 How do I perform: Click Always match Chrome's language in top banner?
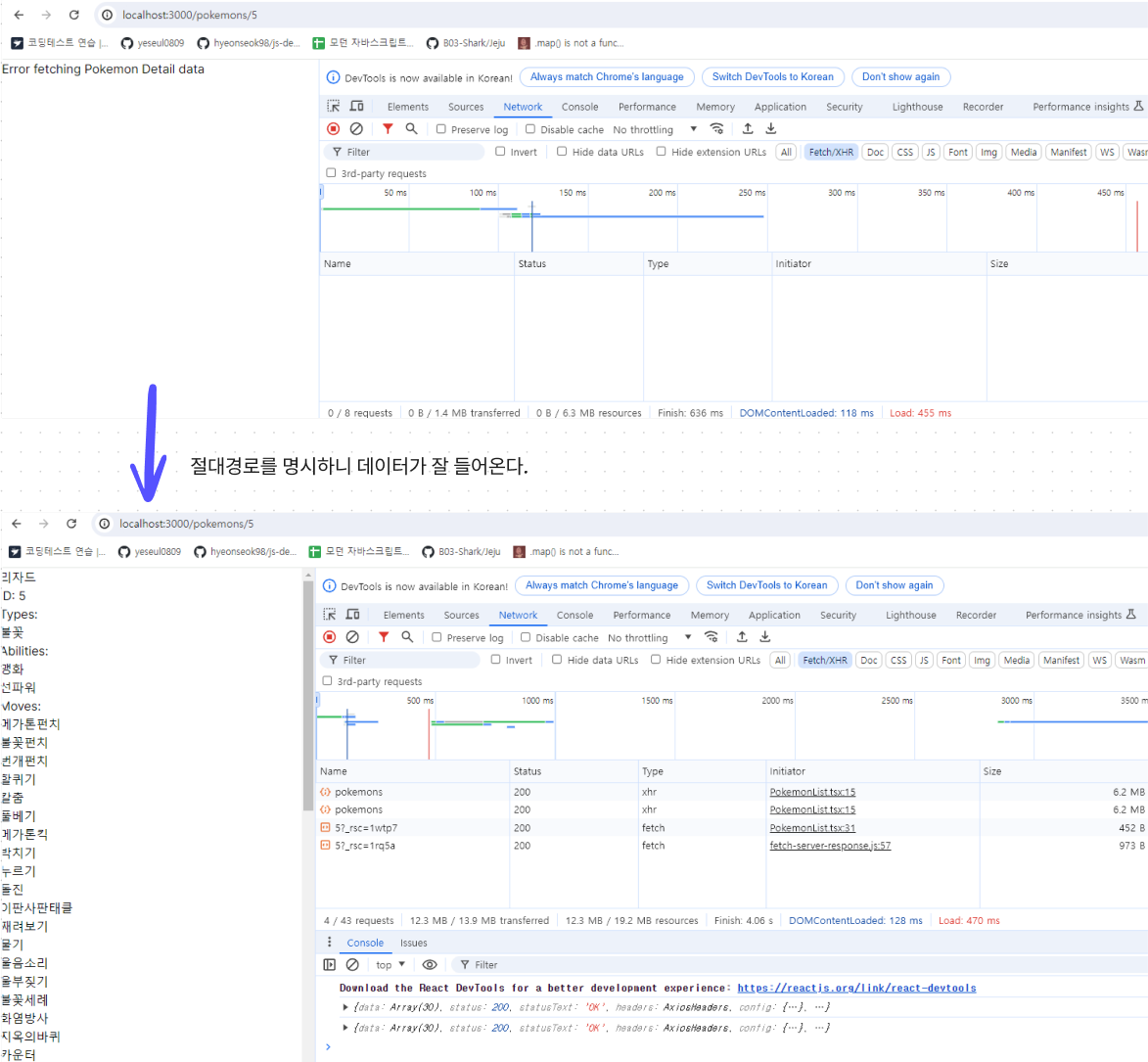coord(607,77)
